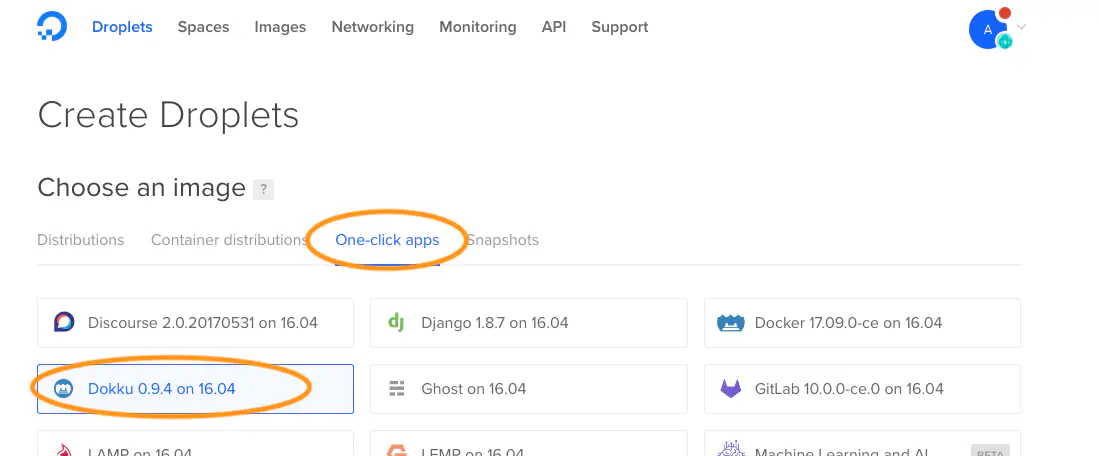
Task: Click the Django logo icon
Action: tap(396, 323)
